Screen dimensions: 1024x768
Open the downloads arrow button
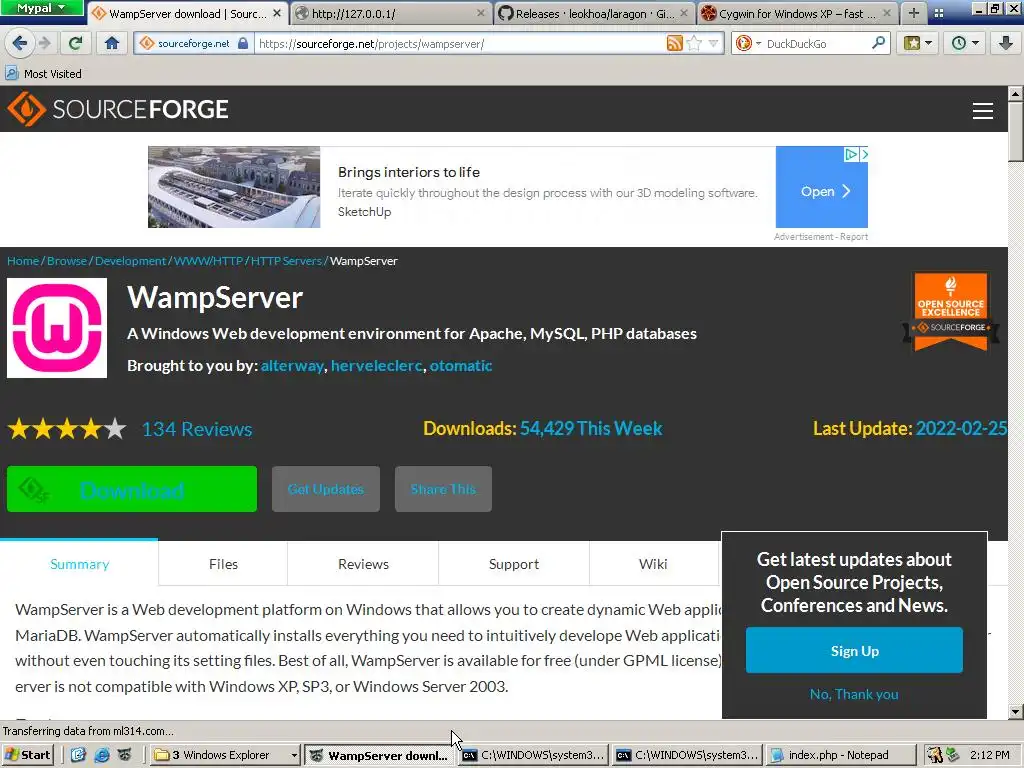(x=1005, y=43)
